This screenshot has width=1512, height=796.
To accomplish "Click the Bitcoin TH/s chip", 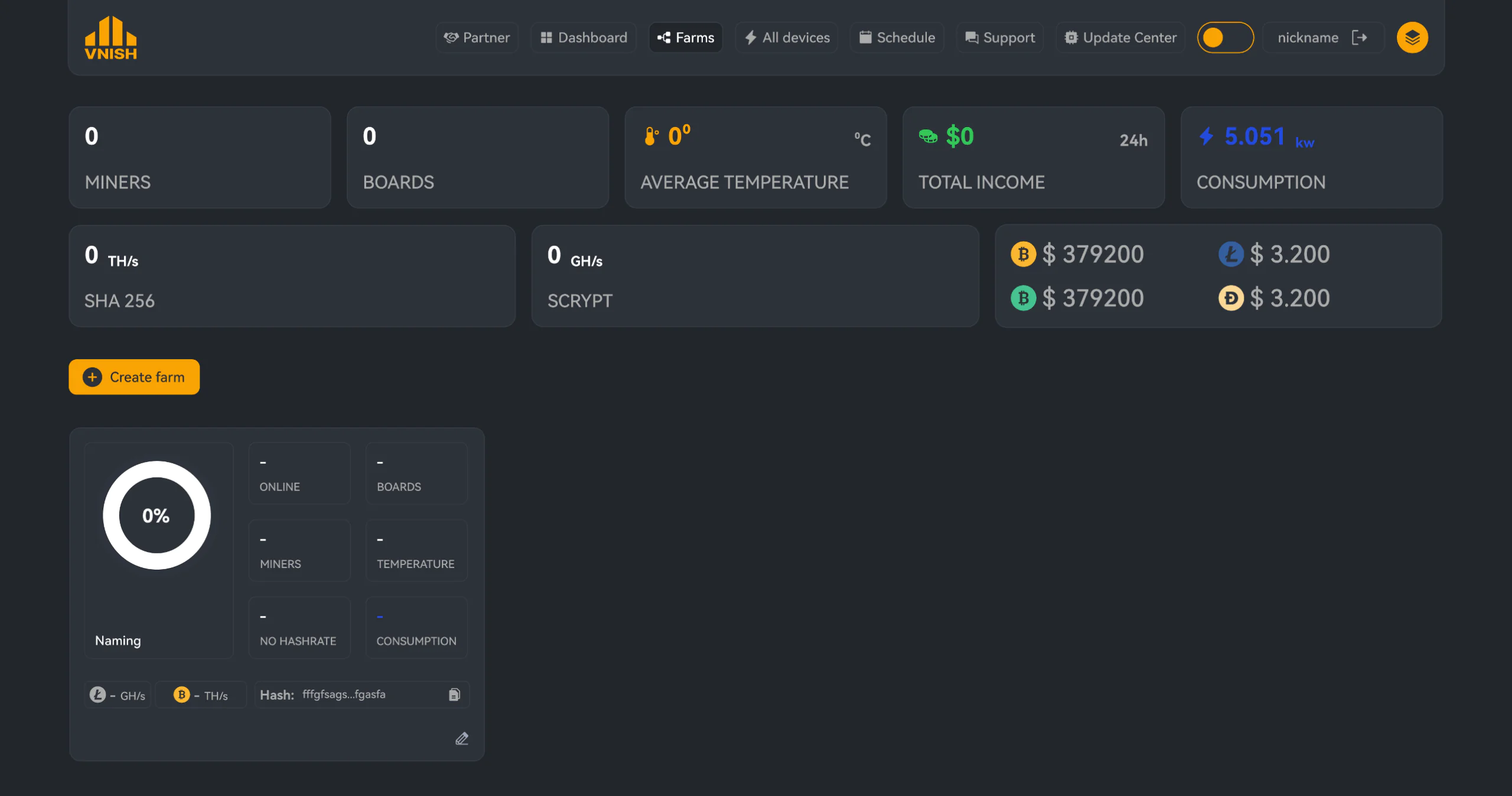I will pos(201,695).
